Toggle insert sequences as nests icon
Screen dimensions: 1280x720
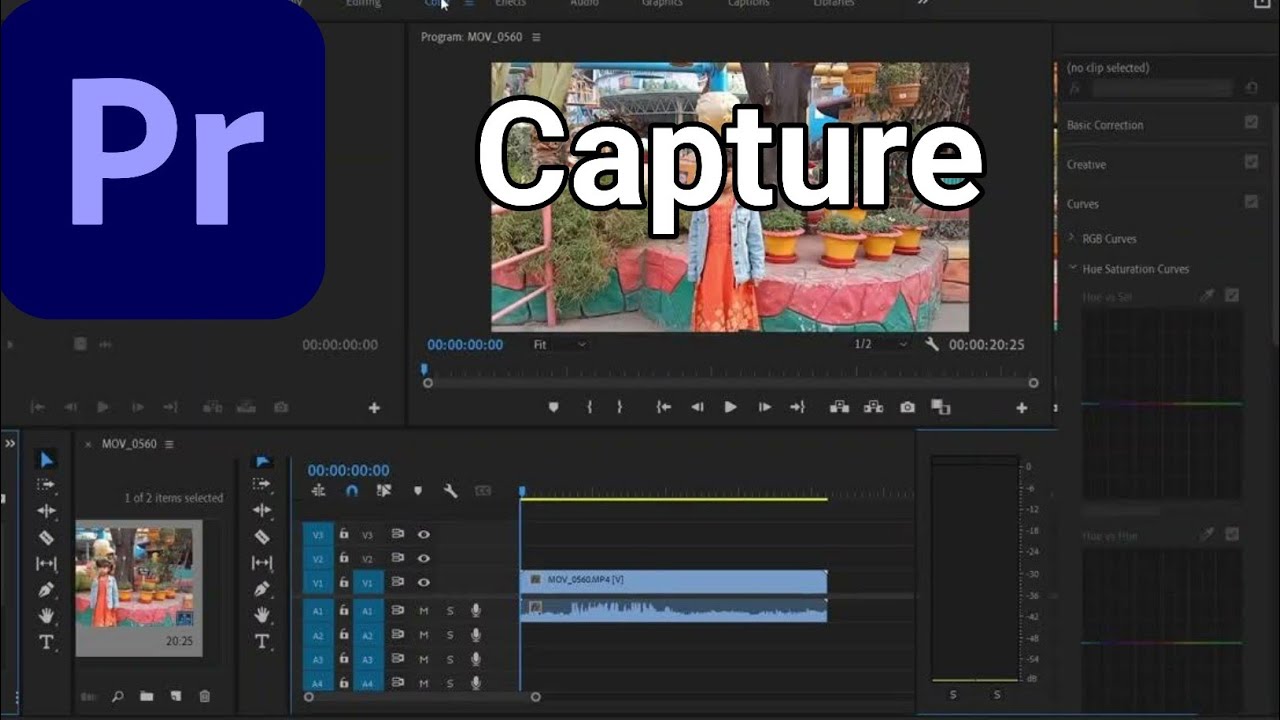tap(319, 491)
